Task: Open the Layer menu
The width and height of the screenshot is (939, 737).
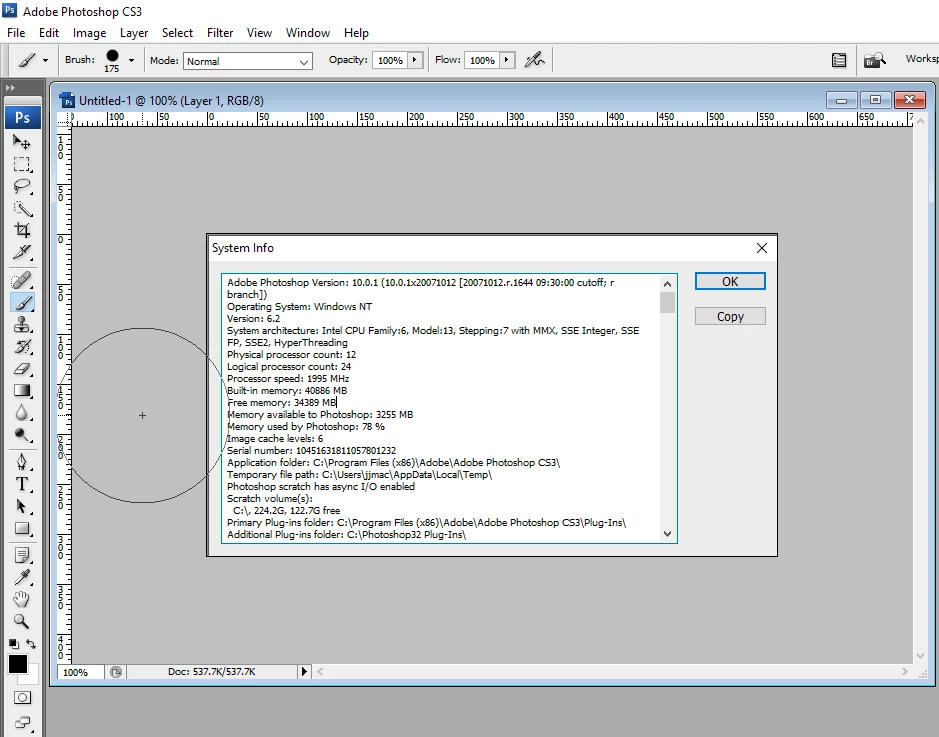Action: point(134,33)
